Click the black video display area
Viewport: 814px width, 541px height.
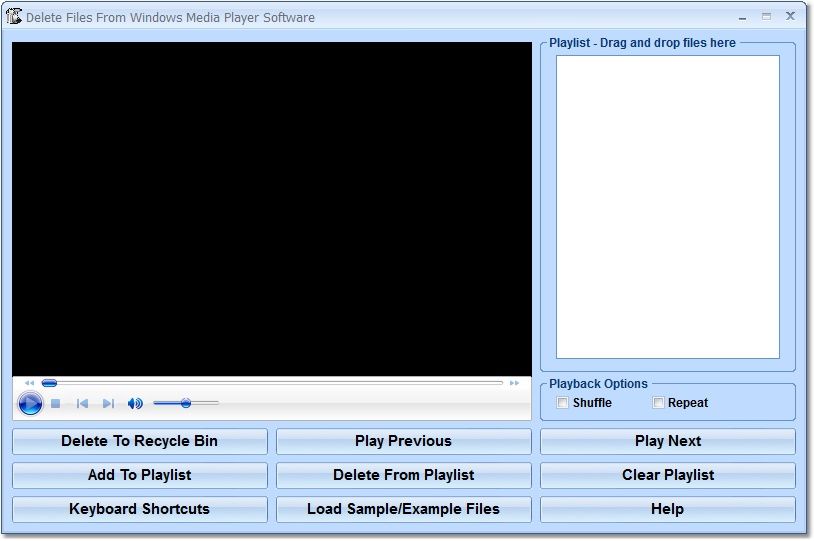[272, 209]
